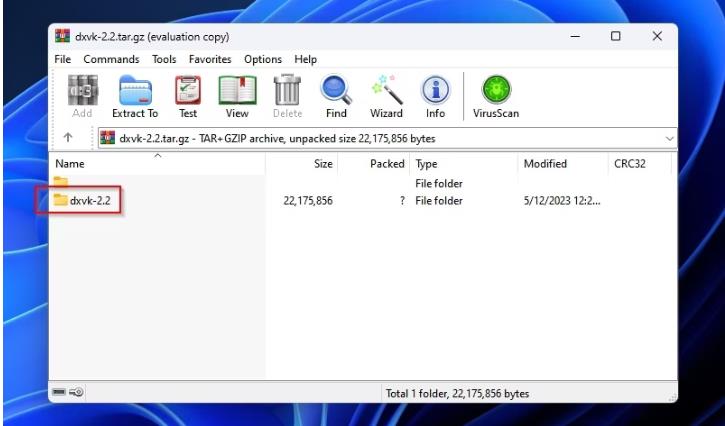The image size is (725, 426).
Task: Close the WinRAR window
Action: coord(657,36)
